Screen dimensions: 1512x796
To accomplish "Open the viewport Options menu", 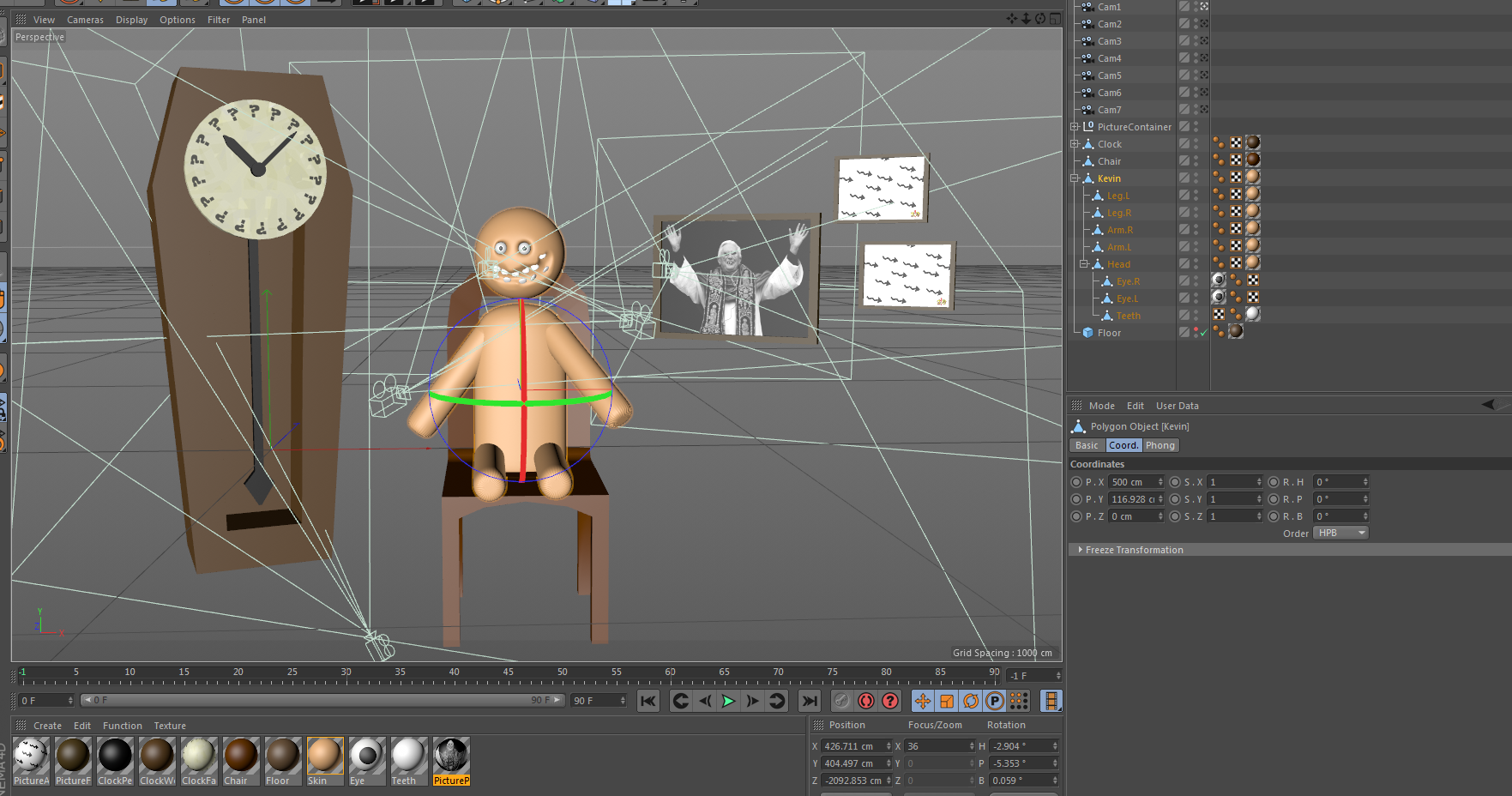I will [x=177, y=20].
